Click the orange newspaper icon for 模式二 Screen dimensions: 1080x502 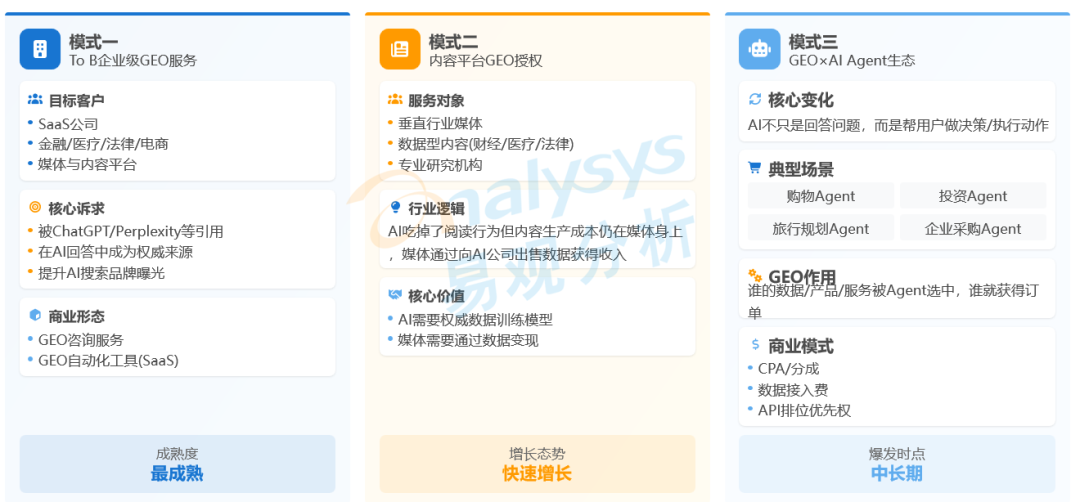(x=399, y=49)
